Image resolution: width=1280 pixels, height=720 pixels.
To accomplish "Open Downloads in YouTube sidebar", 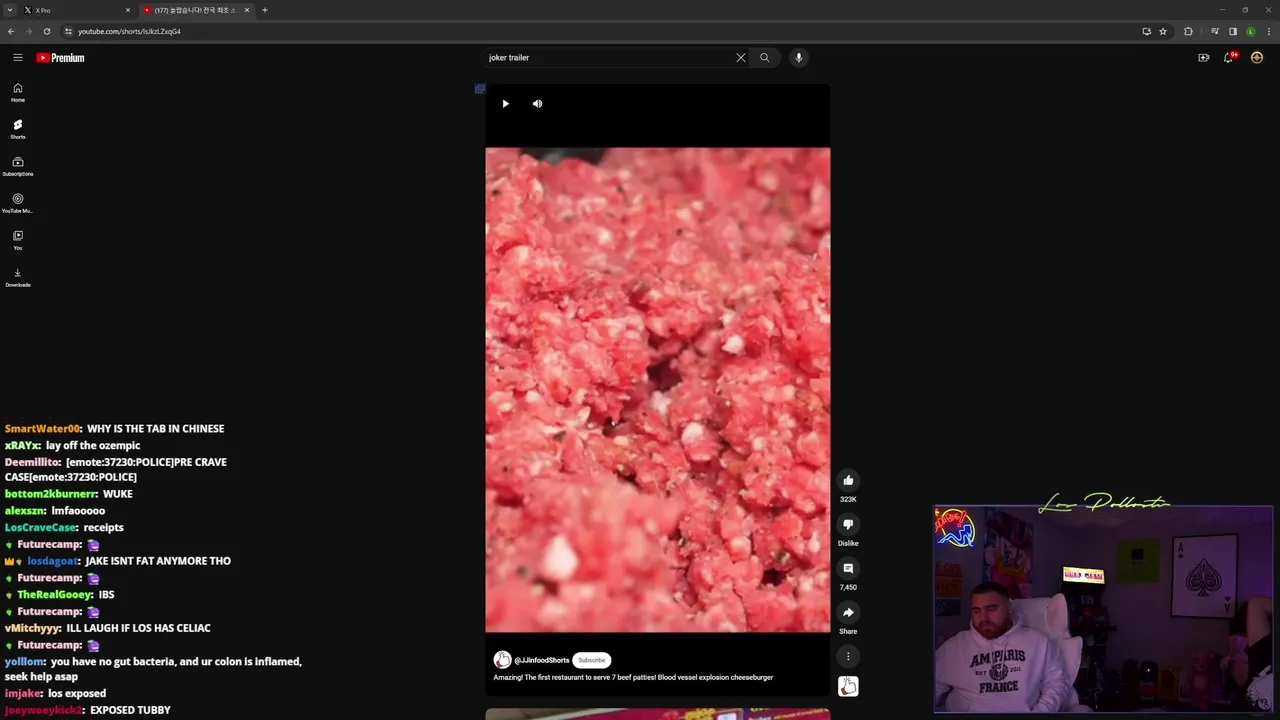I will point(18,277).
